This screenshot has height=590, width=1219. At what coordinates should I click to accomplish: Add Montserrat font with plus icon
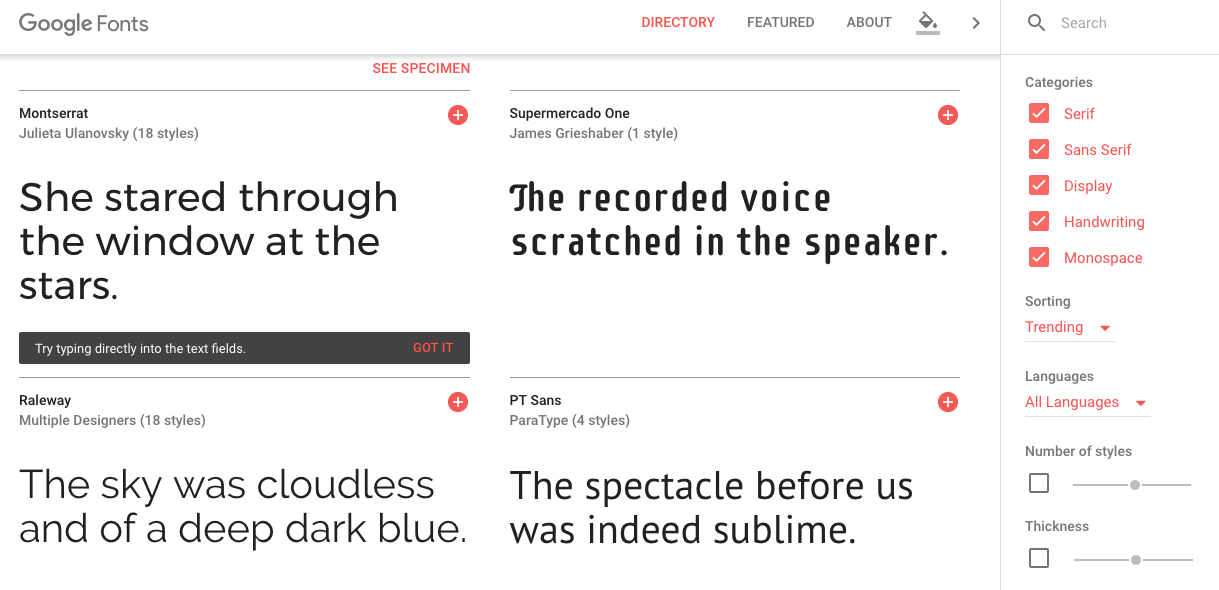[458, 115]
